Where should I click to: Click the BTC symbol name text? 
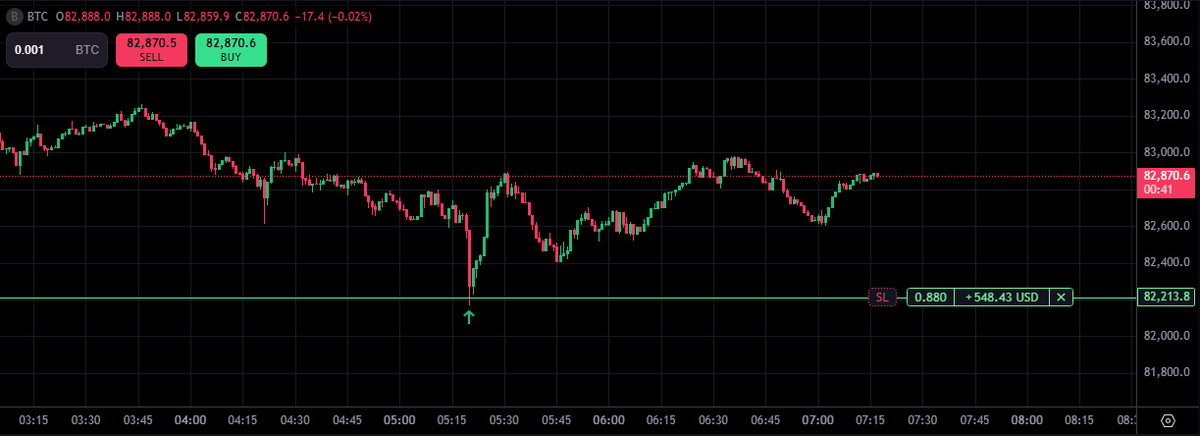[x=36, y=17]
